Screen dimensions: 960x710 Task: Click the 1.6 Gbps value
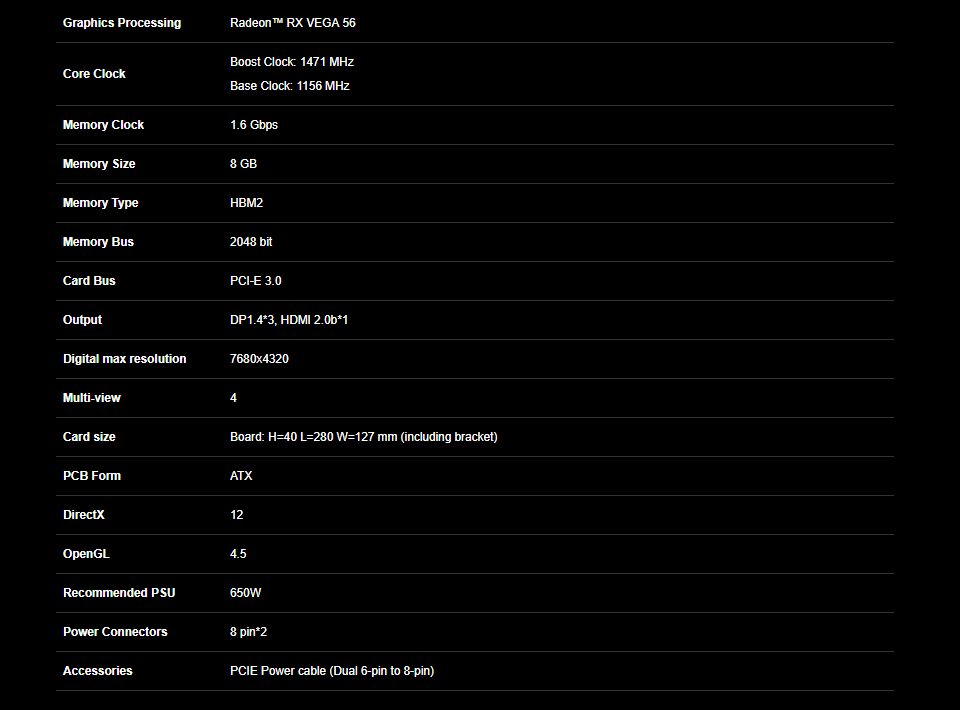pyautogui.click(x=254, y=125)
